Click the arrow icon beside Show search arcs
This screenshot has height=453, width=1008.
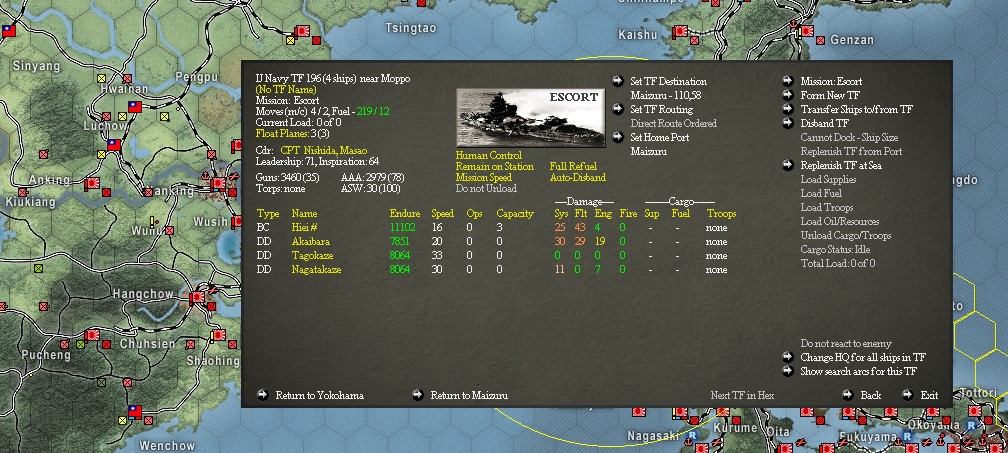[x=788, y=371]
